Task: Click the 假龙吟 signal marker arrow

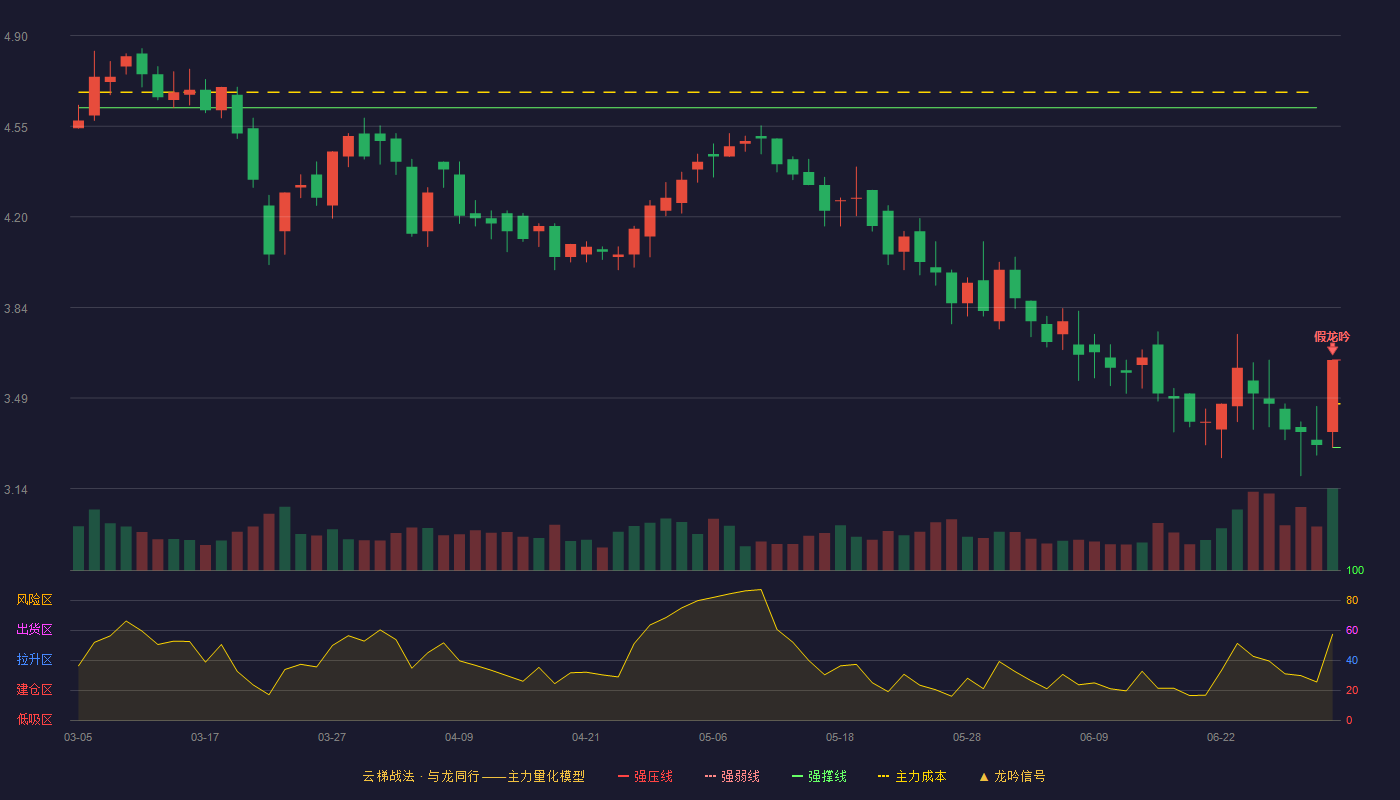Action: click(1332, 349)
